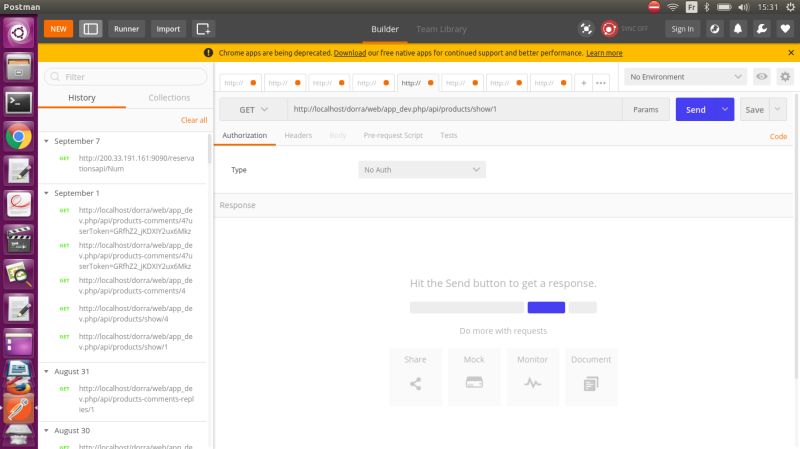Click the history Filter search field
Image resolution: width=800 pixels, height=449 pixels.
coord(126,77)
